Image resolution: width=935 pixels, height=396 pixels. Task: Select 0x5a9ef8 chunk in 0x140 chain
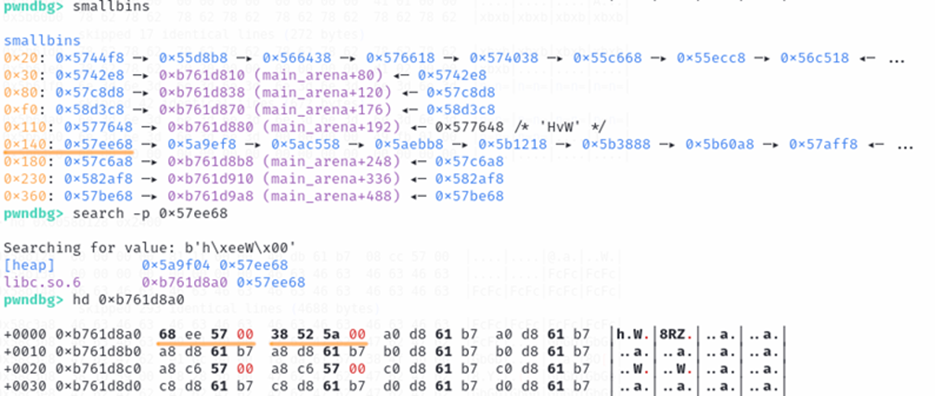click(202, 144)
